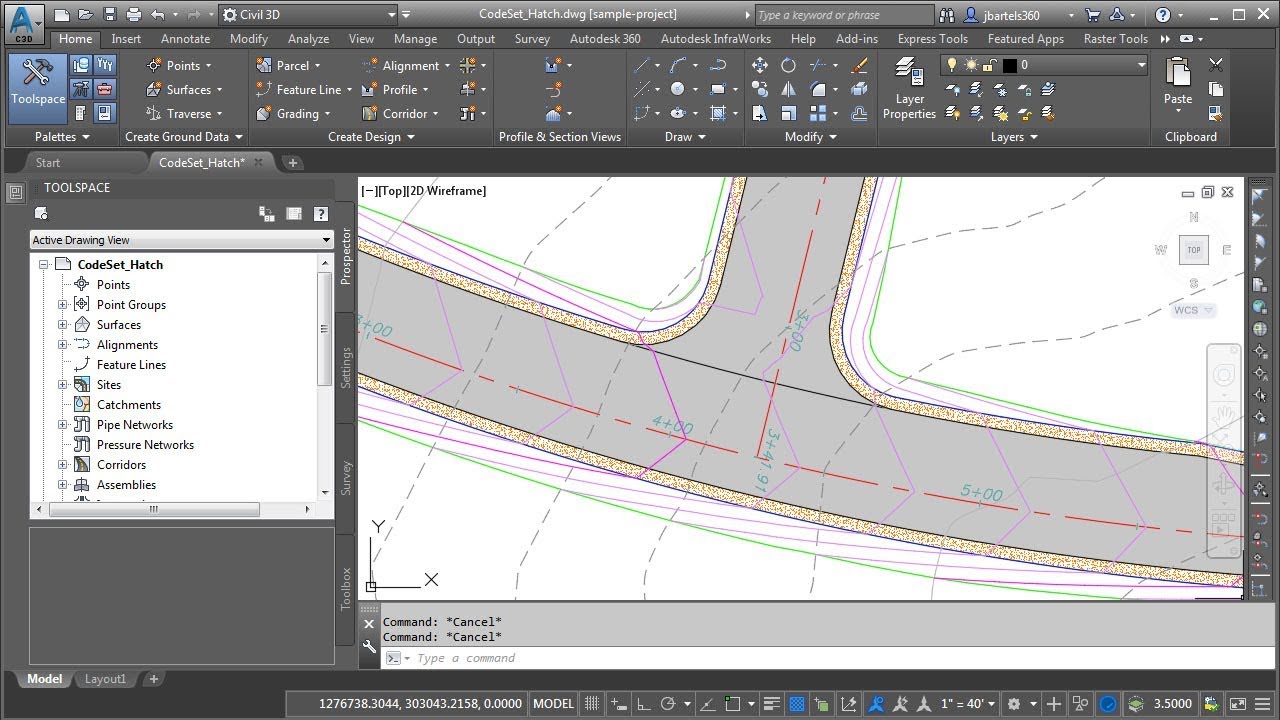Click the Toolspace help question icon
Screen dimensions: 1280x720
(321, 213)
